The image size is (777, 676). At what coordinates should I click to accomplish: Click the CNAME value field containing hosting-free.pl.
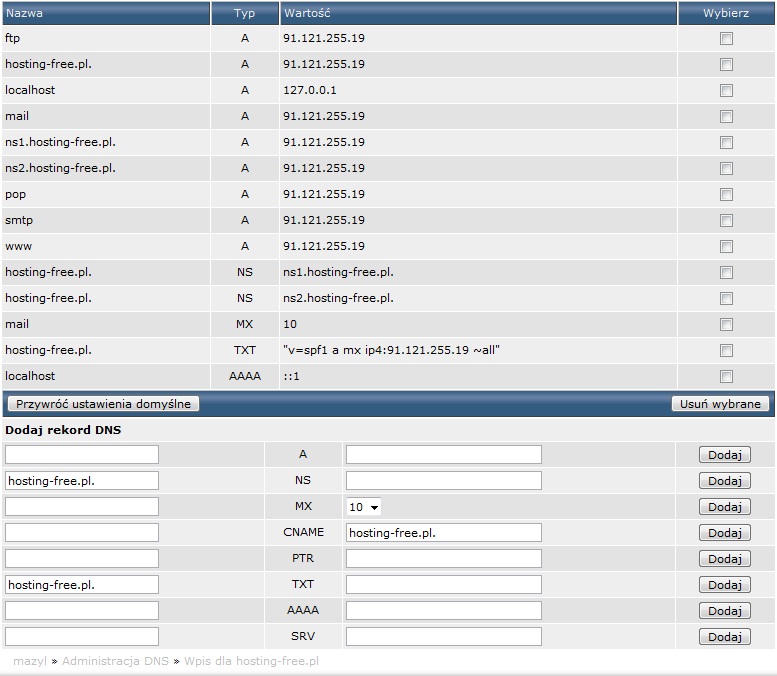click(444, 533)
